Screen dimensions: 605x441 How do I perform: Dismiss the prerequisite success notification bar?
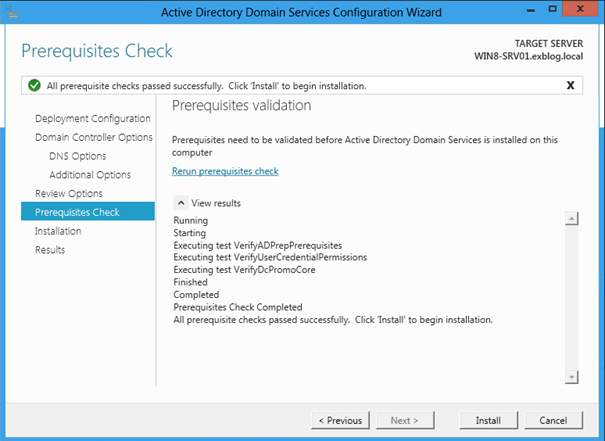point(570,85)
